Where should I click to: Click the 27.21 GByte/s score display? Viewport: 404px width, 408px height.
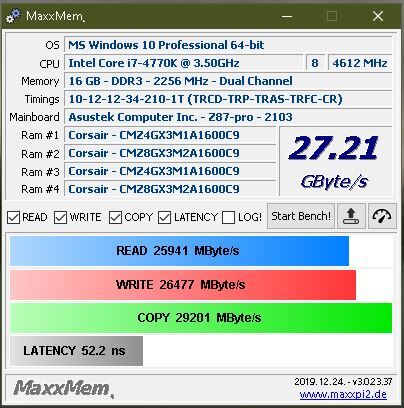tap(335, 162)
